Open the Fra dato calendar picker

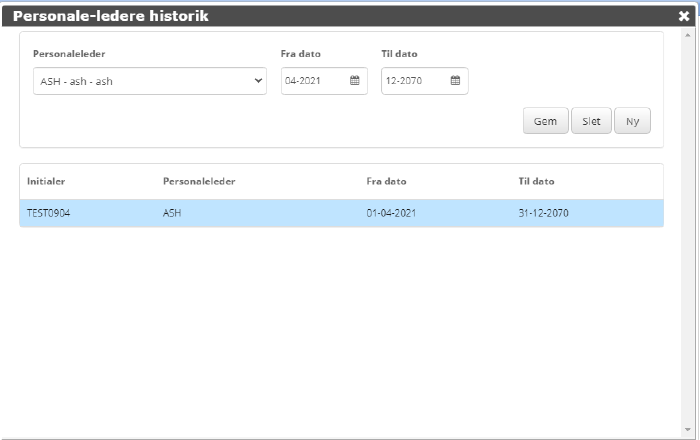tap(354, 81)
